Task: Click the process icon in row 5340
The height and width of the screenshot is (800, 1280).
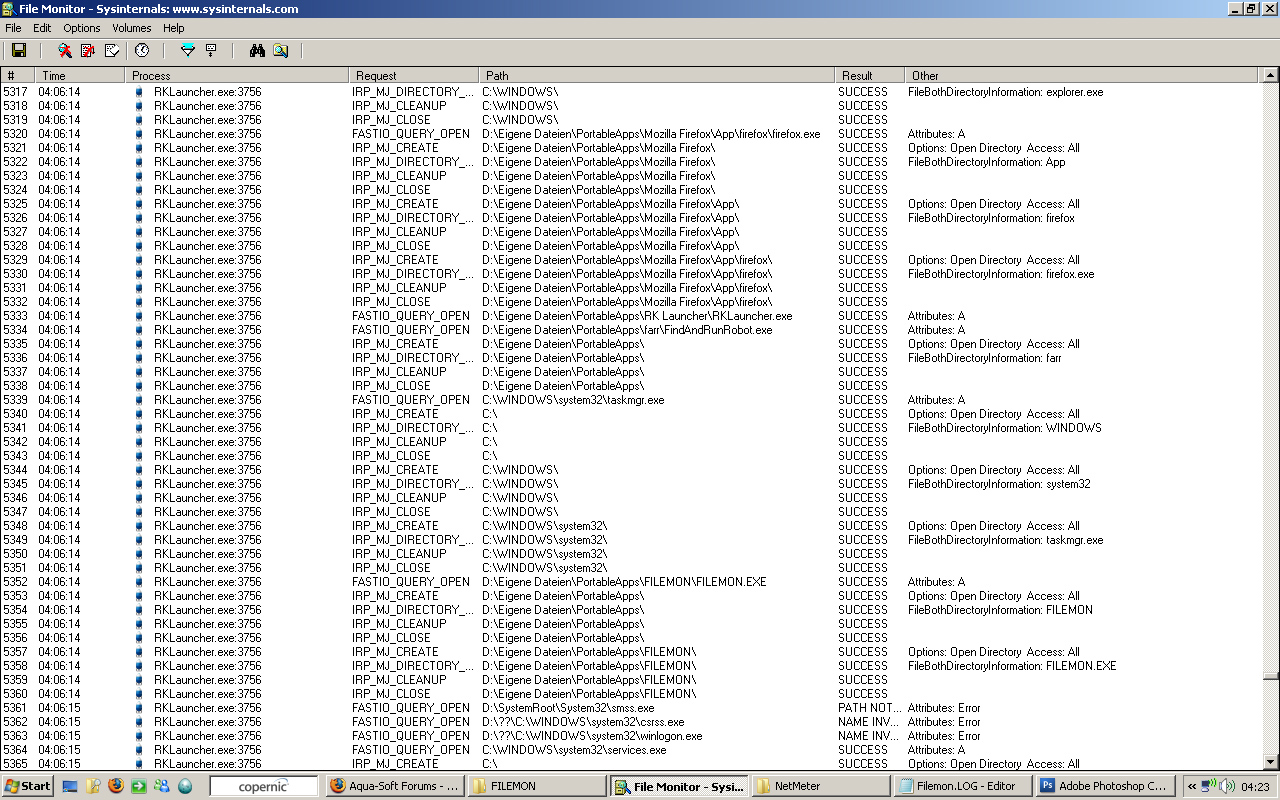Action: (x=140, y=413)
